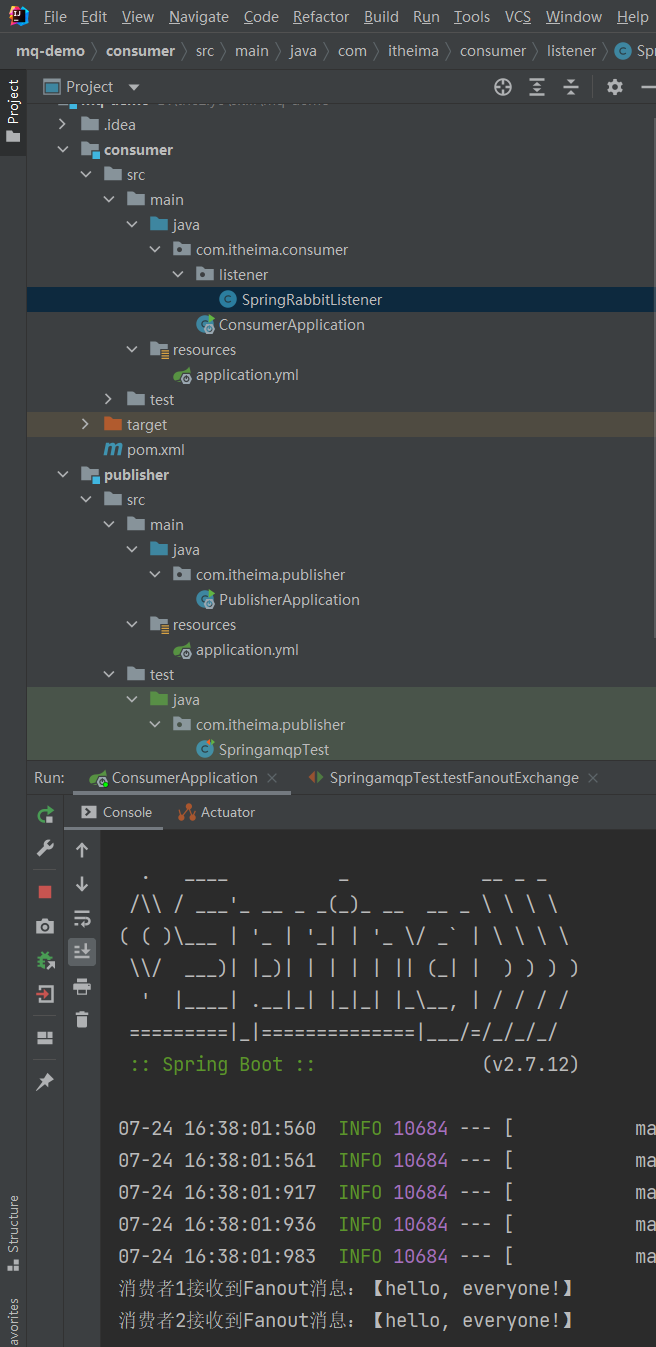Expand the .idea folder
Viewport: 656px width, 1347px height.
[62, 125]
